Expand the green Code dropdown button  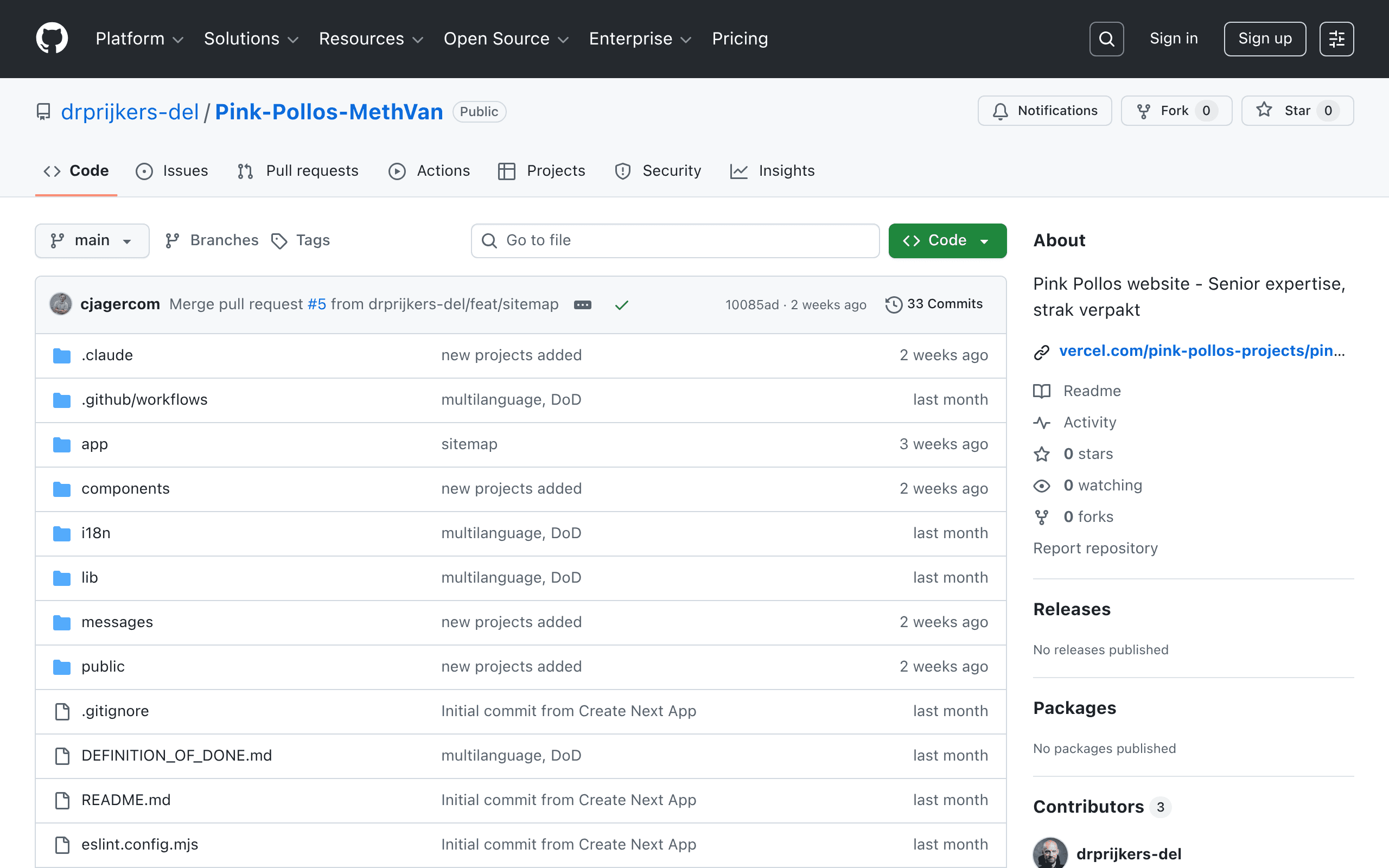[x=947, y=240]
